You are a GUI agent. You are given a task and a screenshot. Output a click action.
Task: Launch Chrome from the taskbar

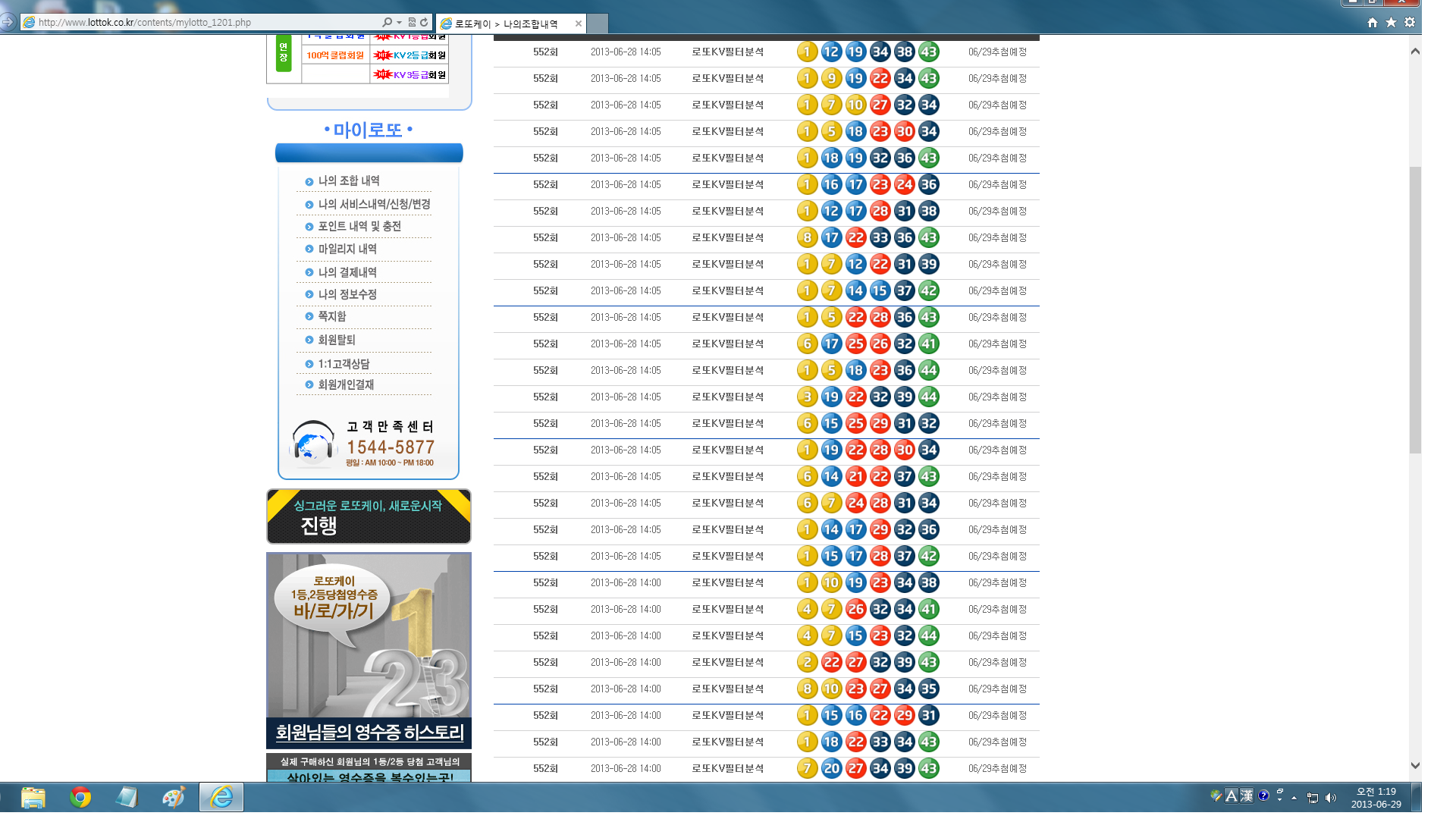[x=80, y=797]
